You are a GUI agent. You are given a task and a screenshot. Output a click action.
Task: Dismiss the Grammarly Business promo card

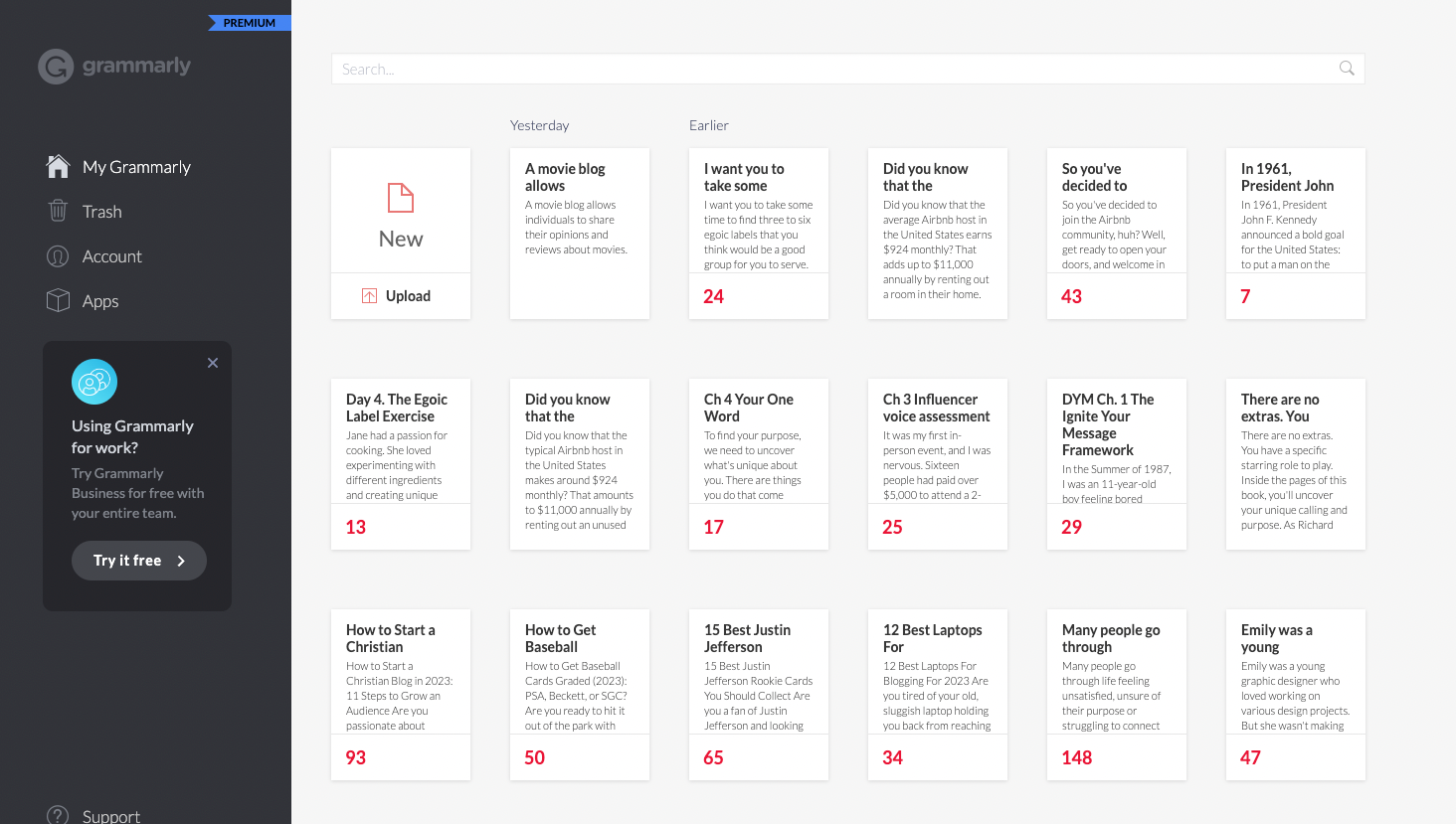point(213,363)
